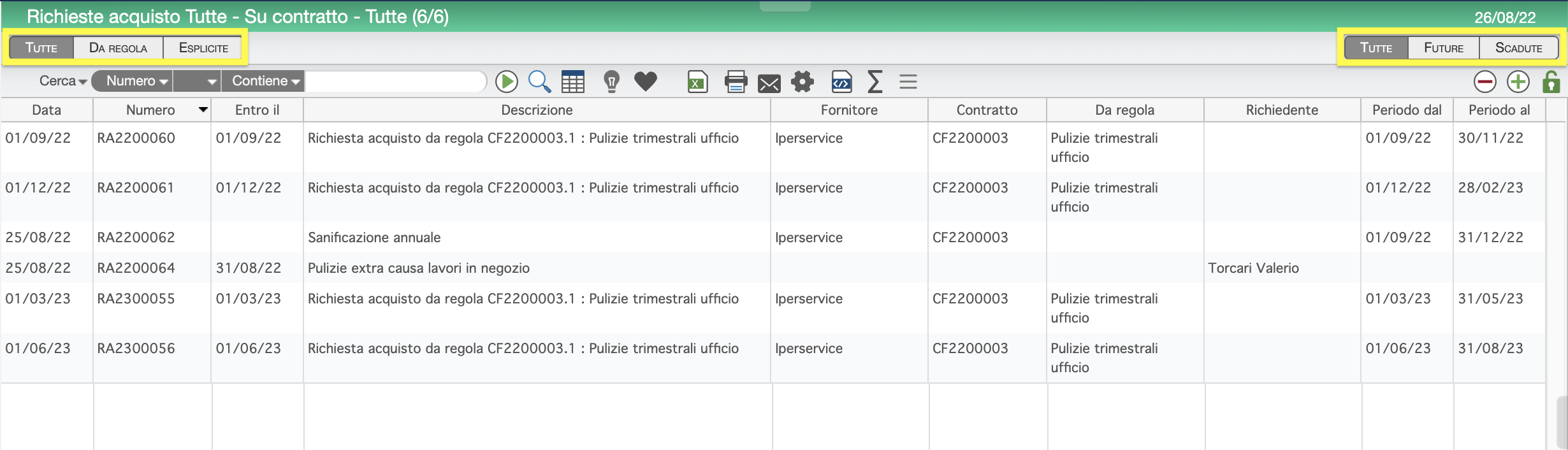Sort by the Periodo dal column header
Image resolution: width=1568 pixels, height=450 pixels.
click(x=1407, y=110)
